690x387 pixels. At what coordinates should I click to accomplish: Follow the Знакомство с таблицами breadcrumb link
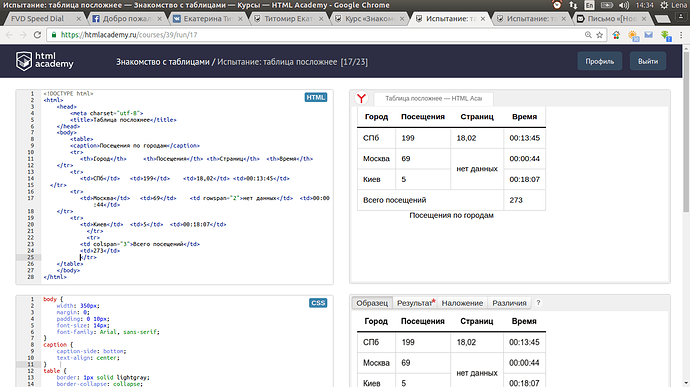click(x=162, y=62)
